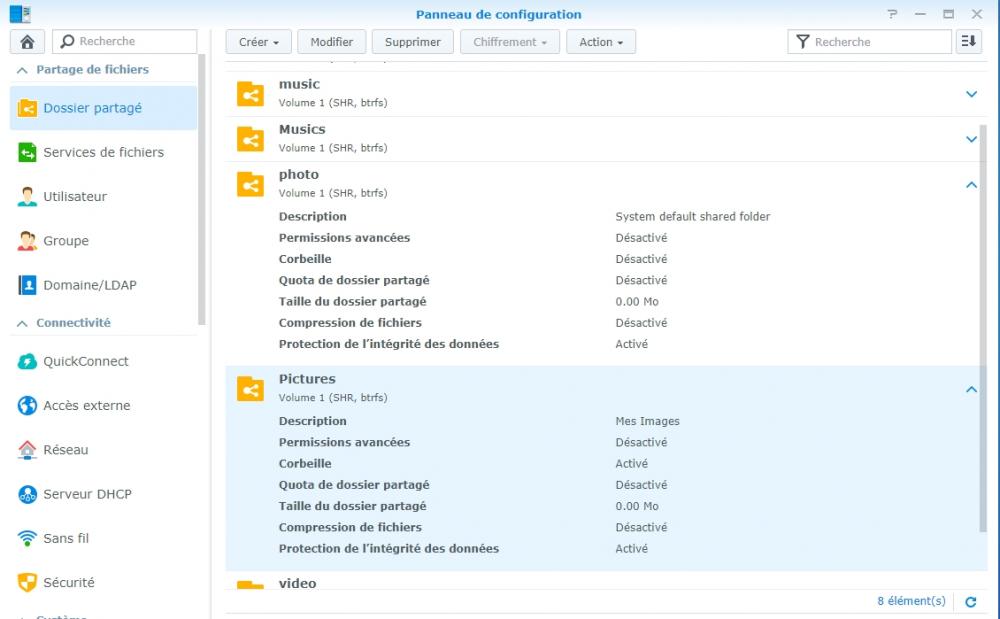This screenshot has height=619, width=1000.
Task: Collapse the photo folder details
Action: tap(971, 185)
